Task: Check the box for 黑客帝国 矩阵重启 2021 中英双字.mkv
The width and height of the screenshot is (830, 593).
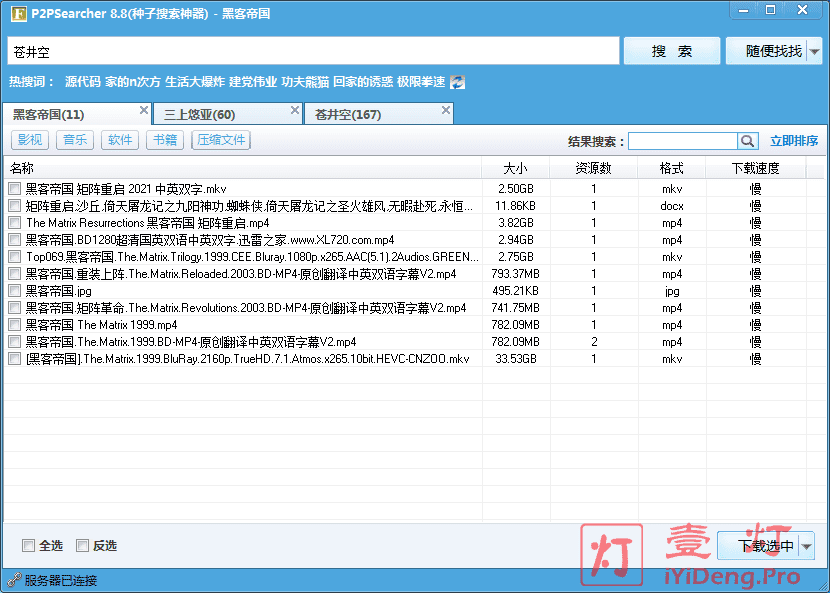Action: click(x=15, y=188)
